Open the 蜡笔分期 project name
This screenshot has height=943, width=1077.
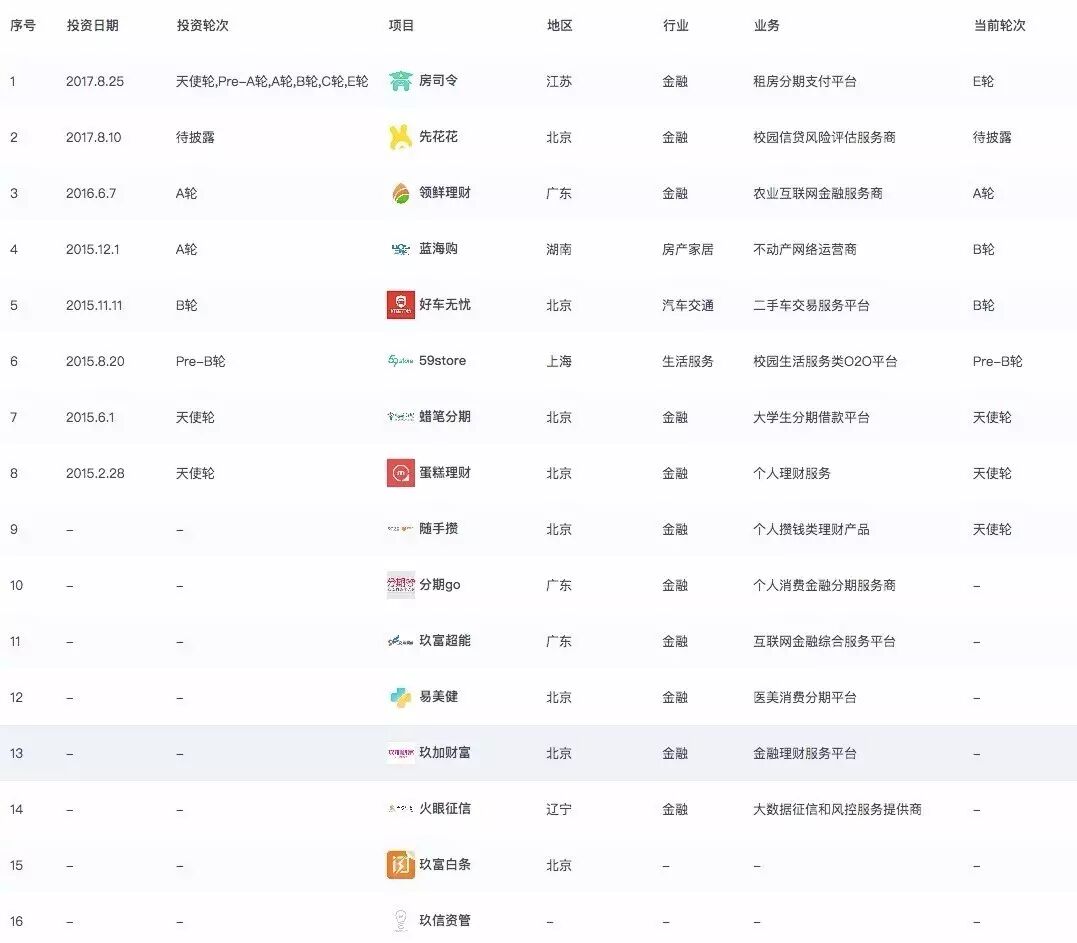pyautogui.click(x=445, y=417)
